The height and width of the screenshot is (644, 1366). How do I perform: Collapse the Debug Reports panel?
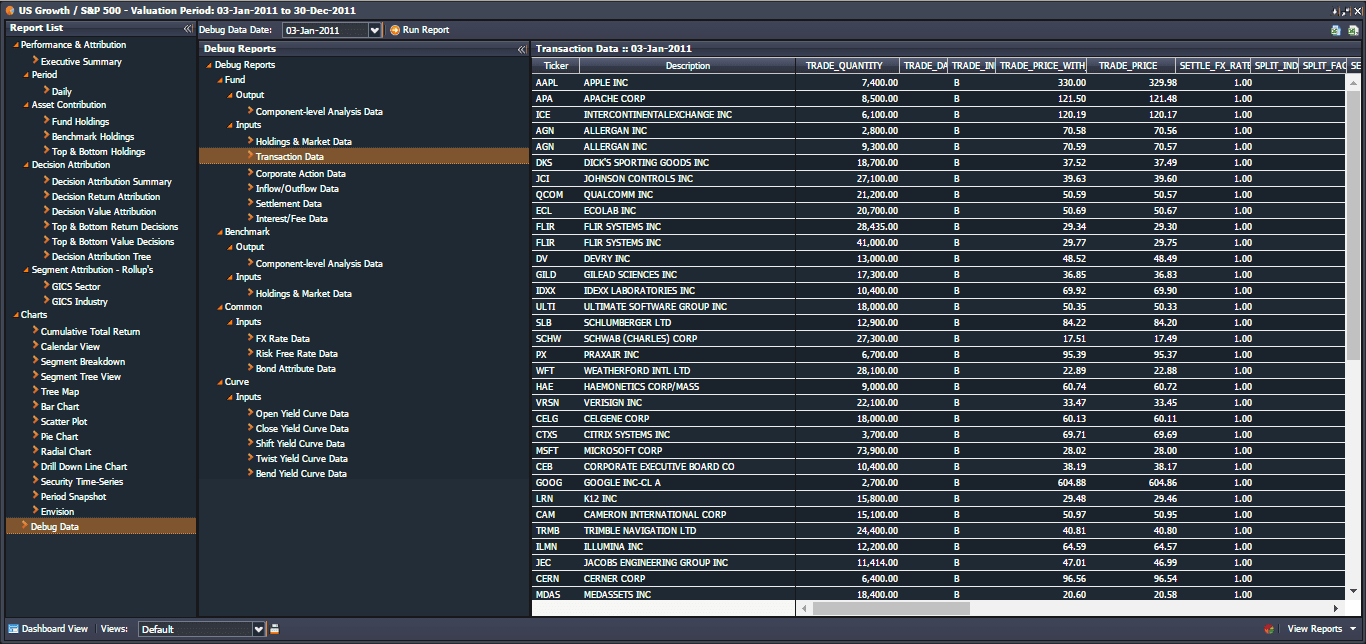(x=521, y=49)
